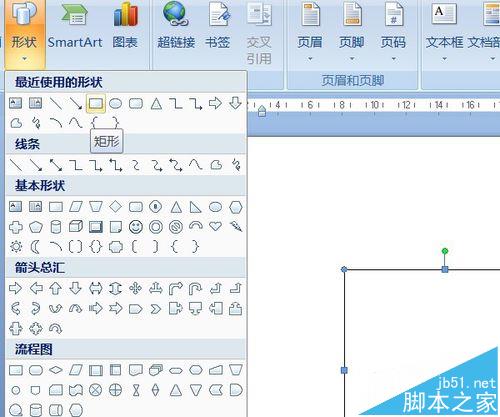Pick the Oval in recently used shapes

116,104
